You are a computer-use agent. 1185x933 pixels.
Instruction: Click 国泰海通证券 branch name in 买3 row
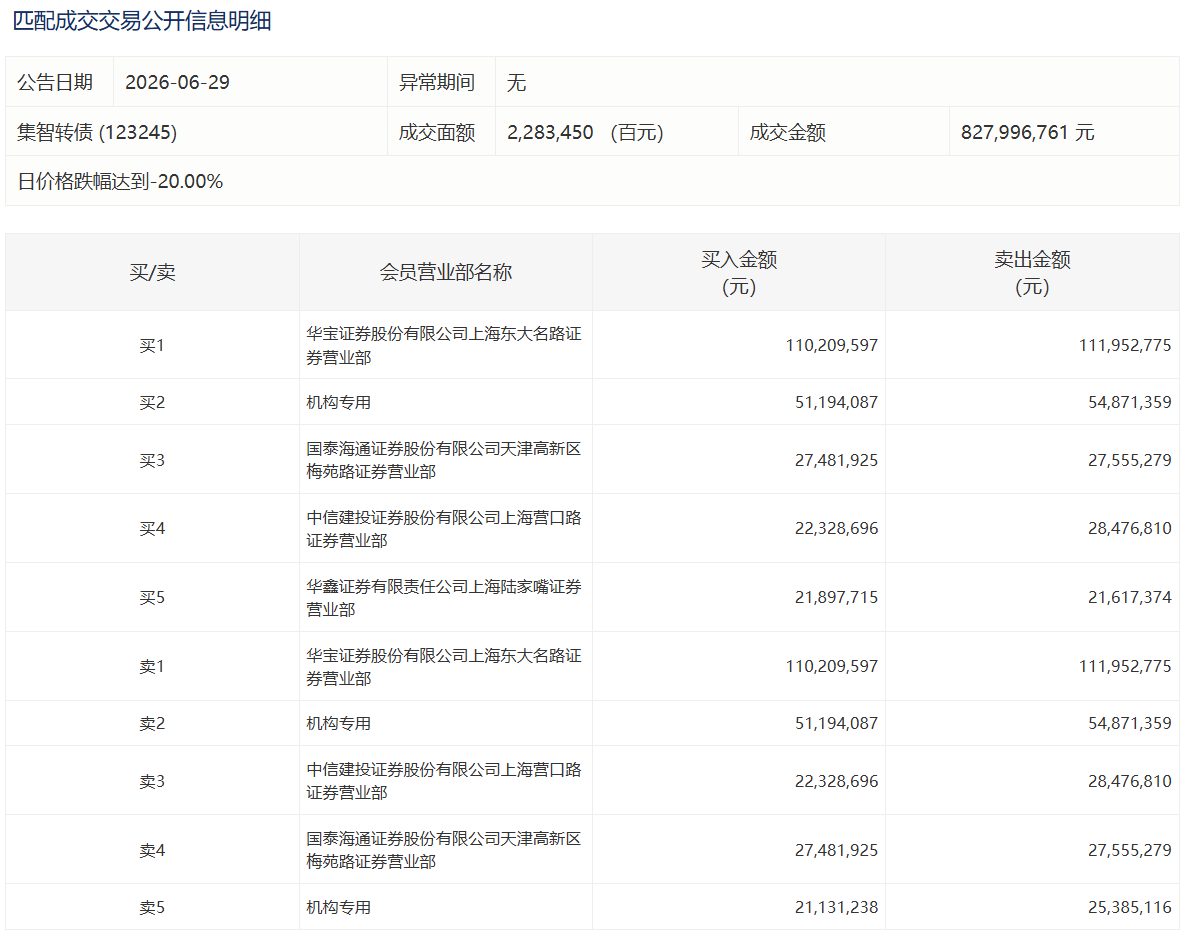click(444, 460)
